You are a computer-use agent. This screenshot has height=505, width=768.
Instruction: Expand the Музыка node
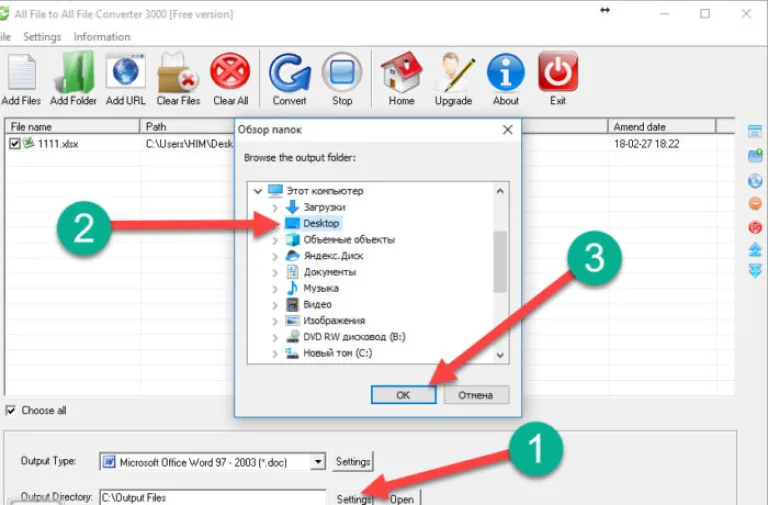point(275,289)
